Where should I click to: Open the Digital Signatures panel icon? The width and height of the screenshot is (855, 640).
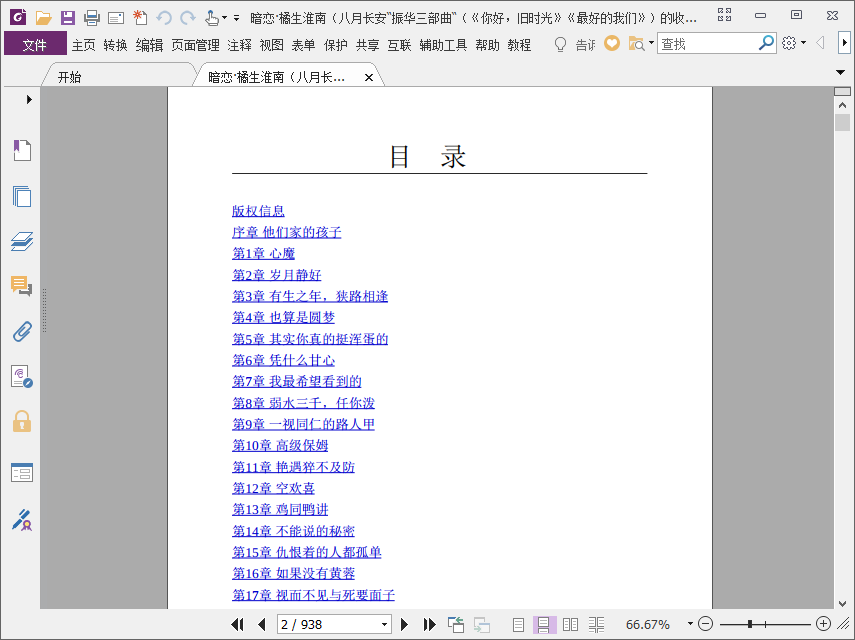tap(22, 377)
